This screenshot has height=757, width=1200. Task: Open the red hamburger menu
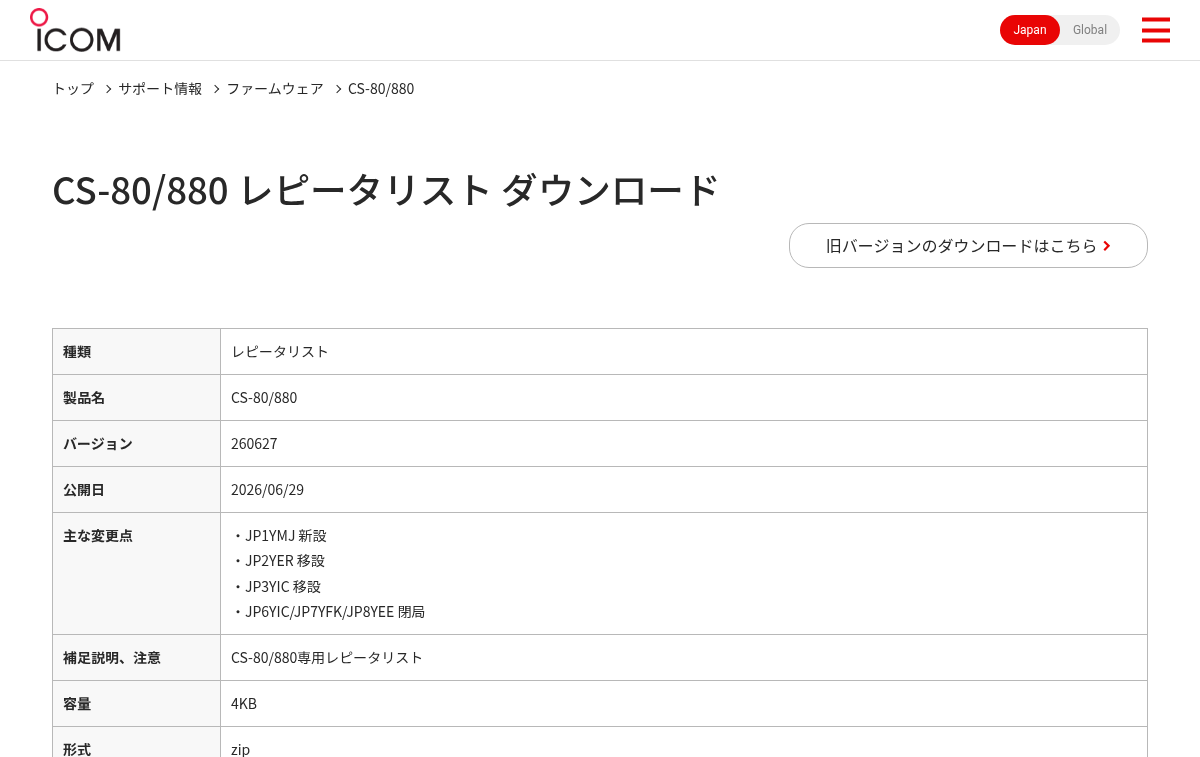pyautogui.click(x=1155, y=30)
